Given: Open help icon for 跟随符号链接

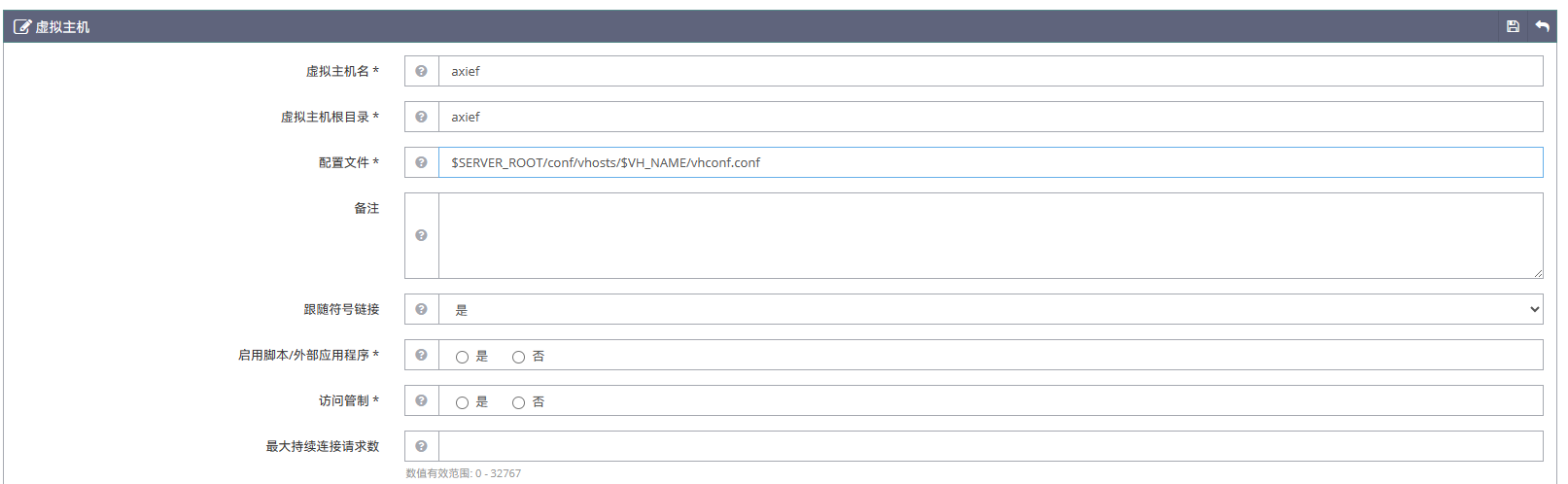Looking at the screenshot, I should tap(421, 309).
